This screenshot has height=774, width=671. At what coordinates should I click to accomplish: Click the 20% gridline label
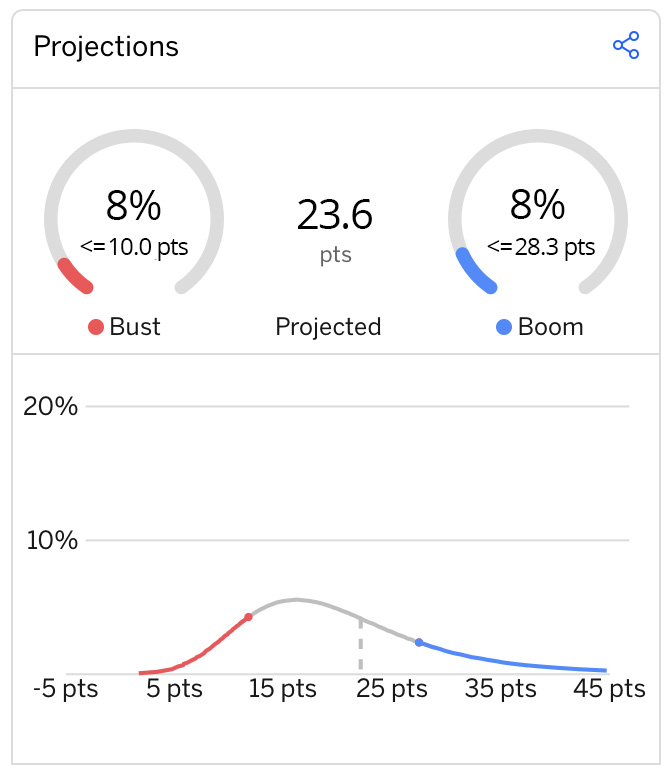pos(50,406)
